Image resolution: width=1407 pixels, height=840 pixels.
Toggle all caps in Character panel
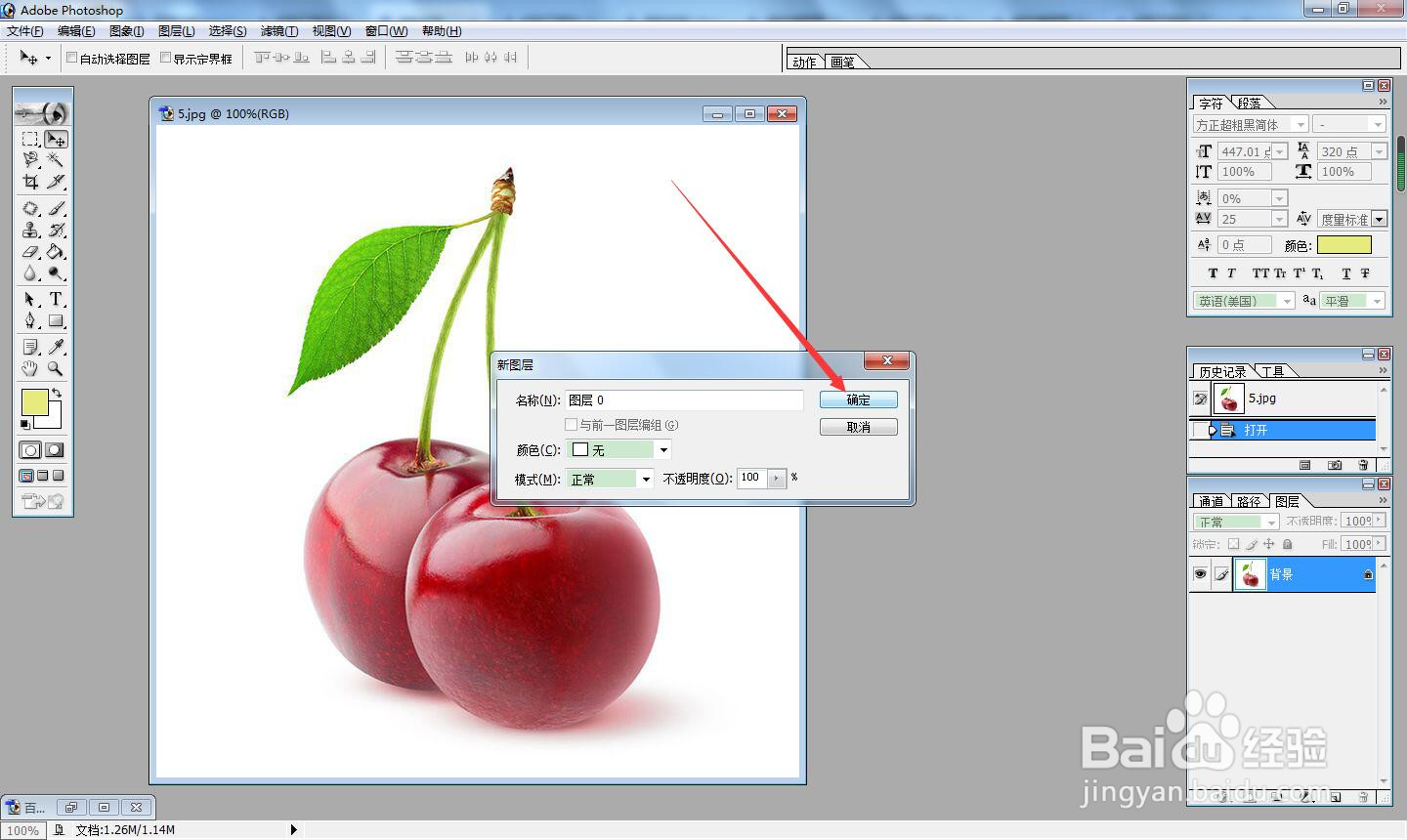1260,273
